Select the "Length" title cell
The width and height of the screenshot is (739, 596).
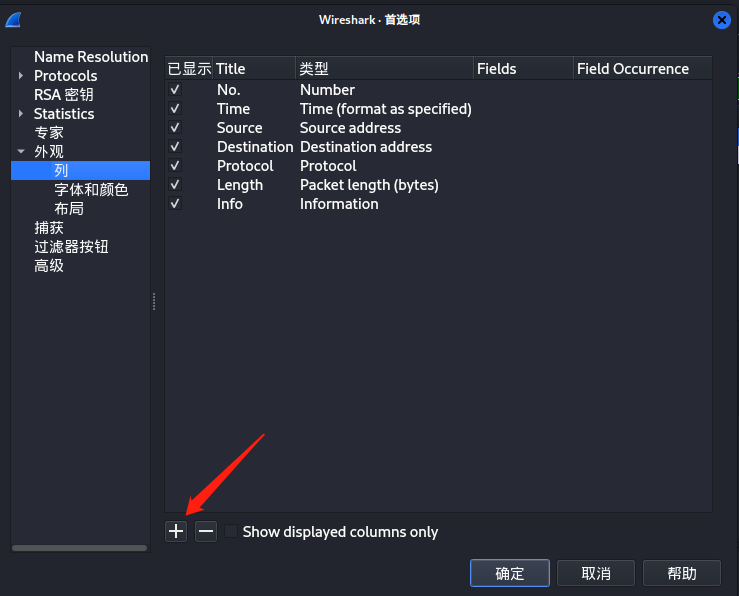[240, 185]
